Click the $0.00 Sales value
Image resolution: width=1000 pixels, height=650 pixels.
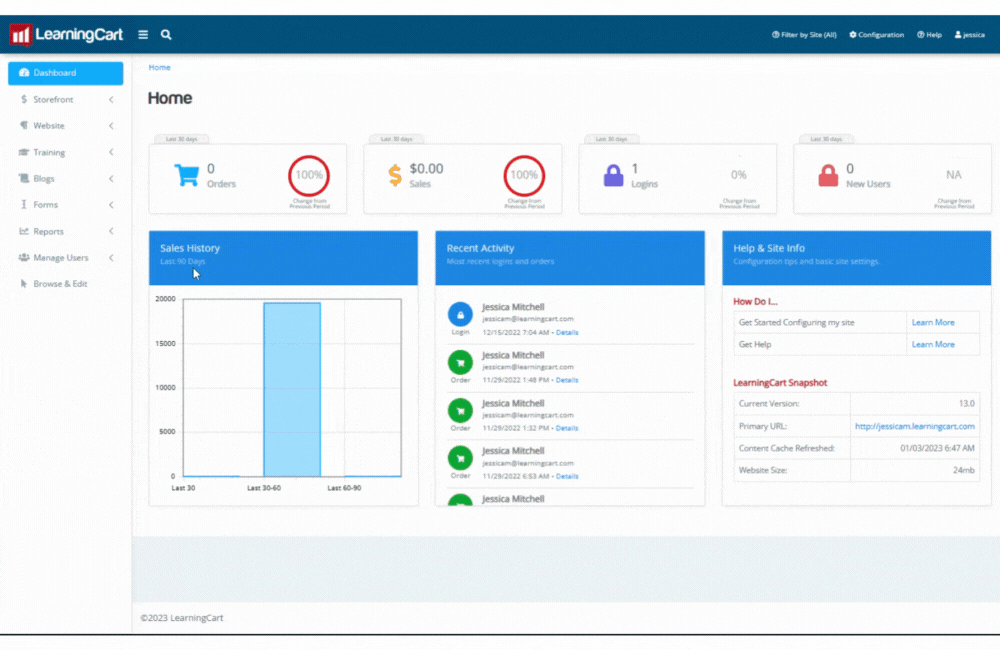(x=426, y=168)
